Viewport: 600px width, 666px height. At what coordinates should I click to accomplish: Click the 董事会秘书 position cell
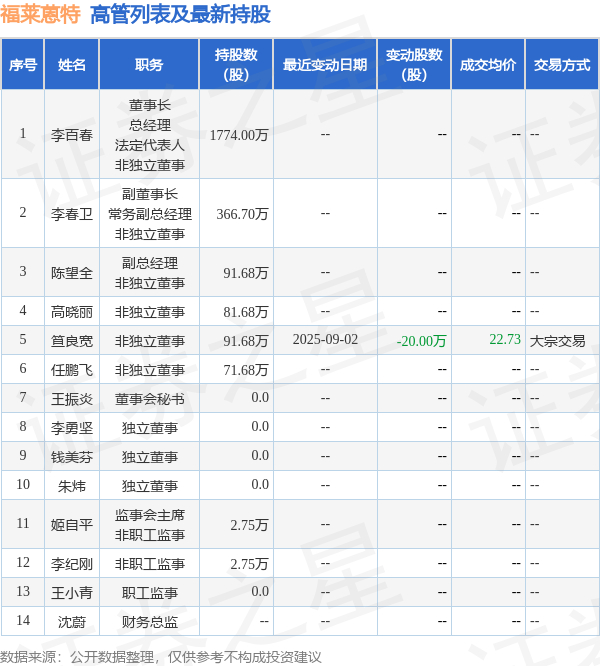pos(149,399)
